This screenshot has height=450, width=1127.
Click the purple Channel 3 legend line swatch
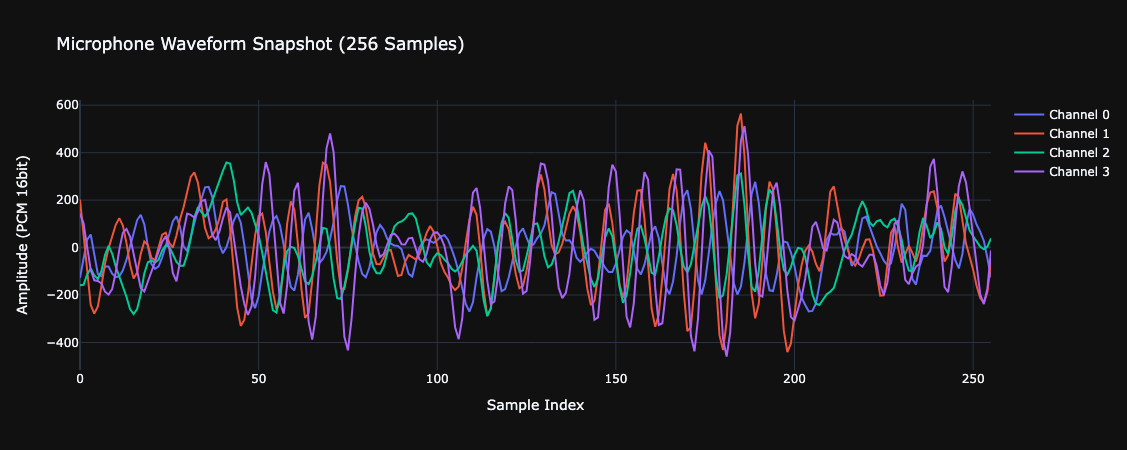pos(1029,171)
